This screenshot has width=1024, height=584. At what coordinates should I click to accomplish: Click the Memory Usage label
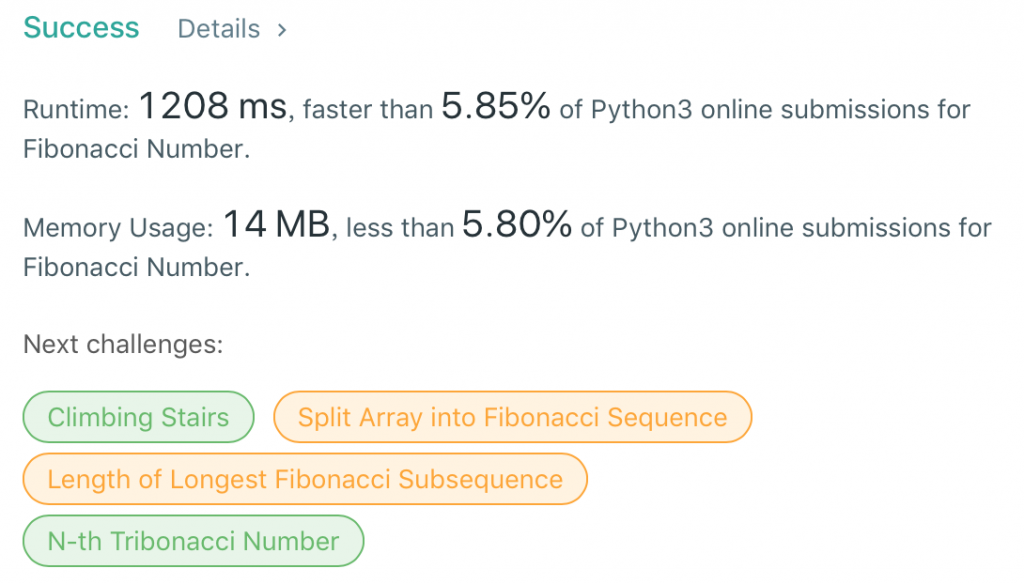point(118,228)
